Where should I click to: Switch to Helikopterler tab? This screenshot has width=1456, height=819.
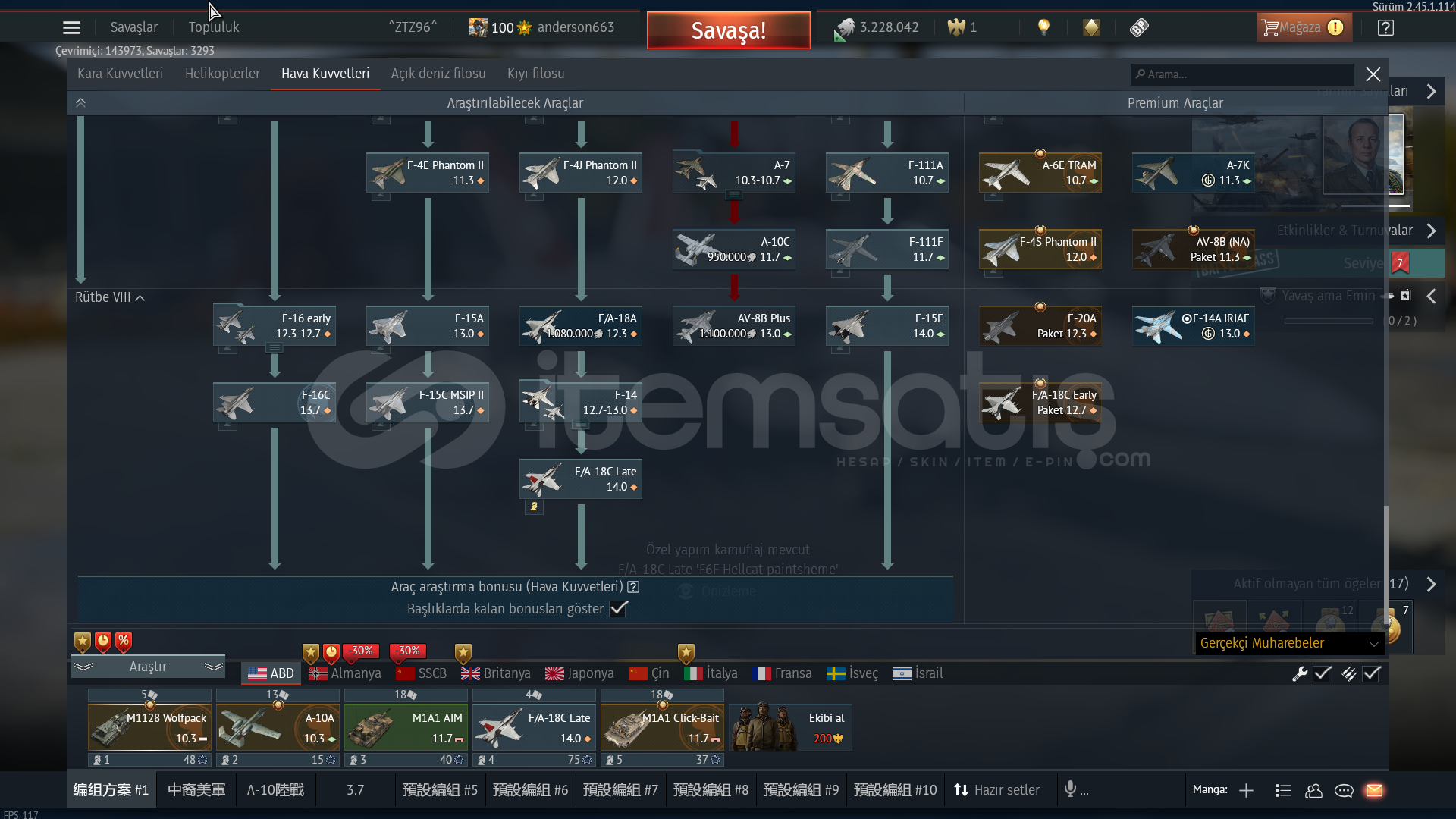pos(222,74)
